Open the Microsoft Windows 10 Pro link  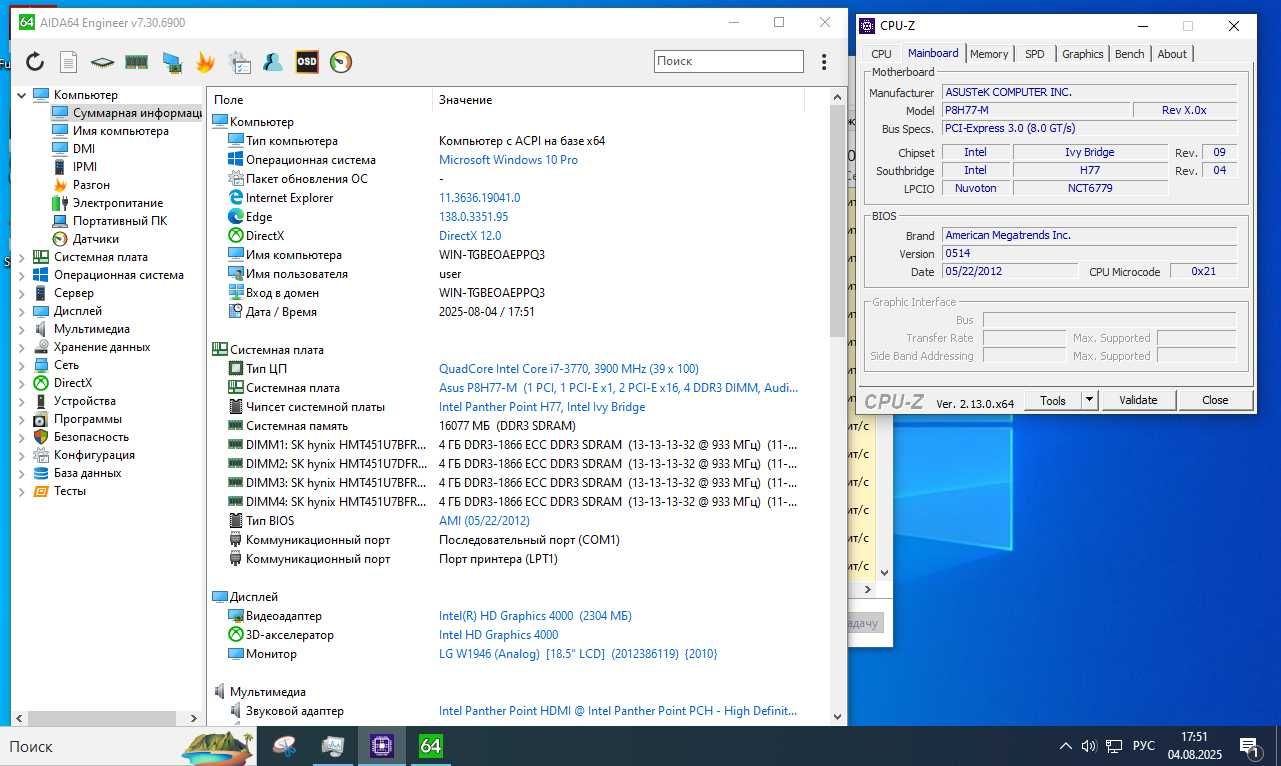point(508,160)
